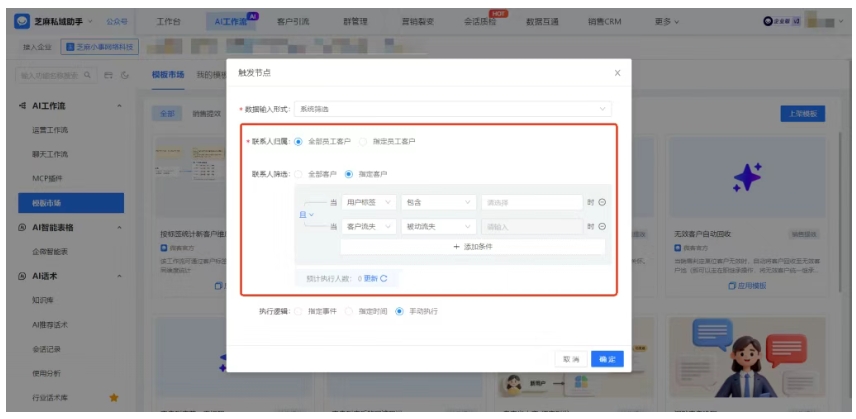Open 知识库 in the sidebar

click(x=43, y=300)
